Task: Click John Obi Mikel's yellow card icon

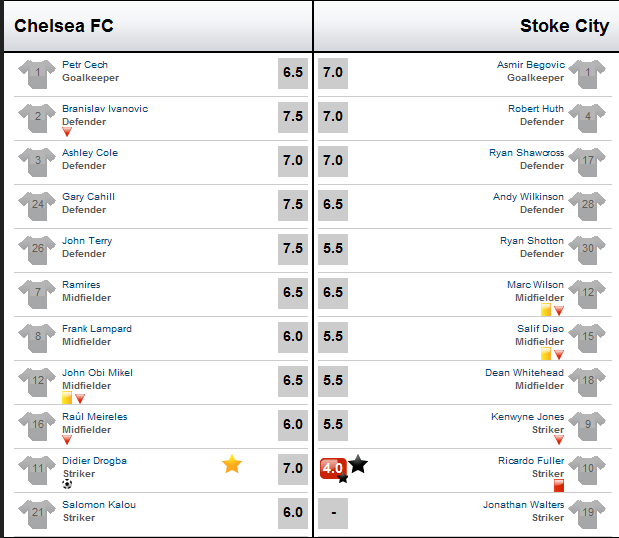Action: pyautogui.click(x=67, y=398)
